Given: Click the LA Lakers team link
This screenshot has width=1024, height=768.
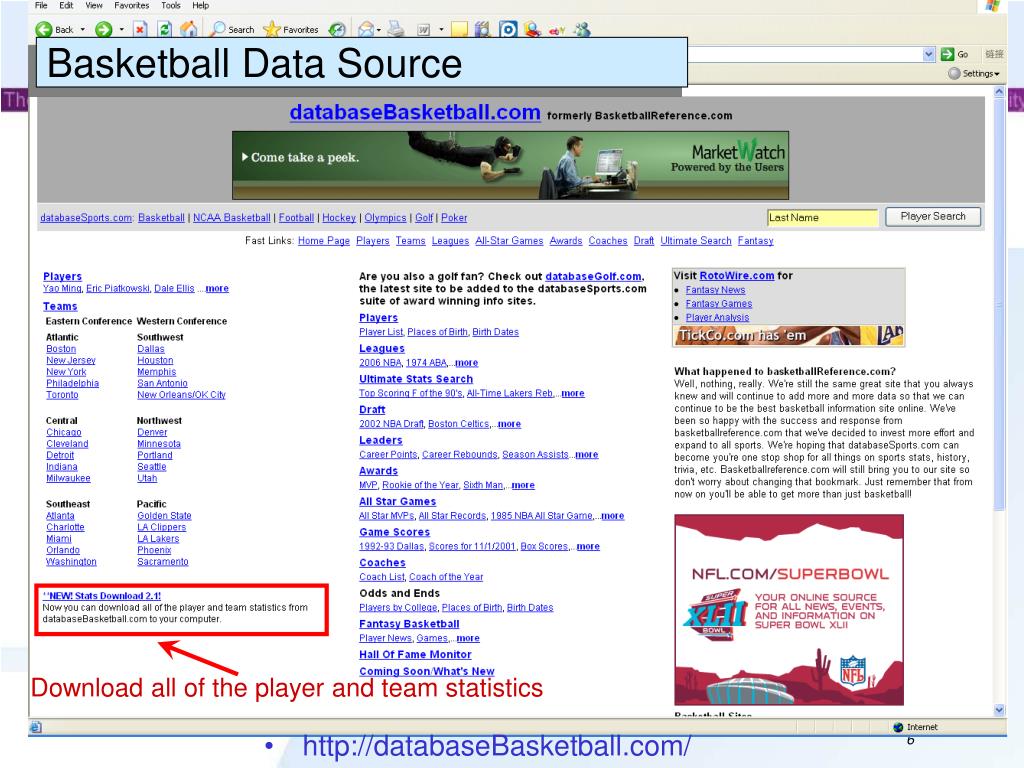Looking at the screenshot, I should tap(158, 539).
